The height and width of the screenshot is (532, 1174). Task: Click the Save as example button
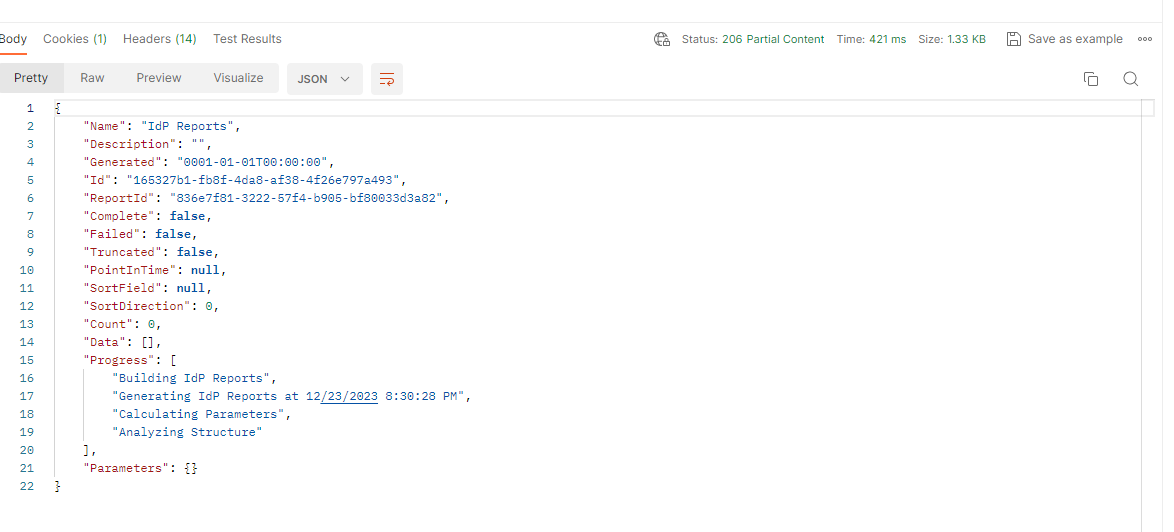[x=1075, y=39]
